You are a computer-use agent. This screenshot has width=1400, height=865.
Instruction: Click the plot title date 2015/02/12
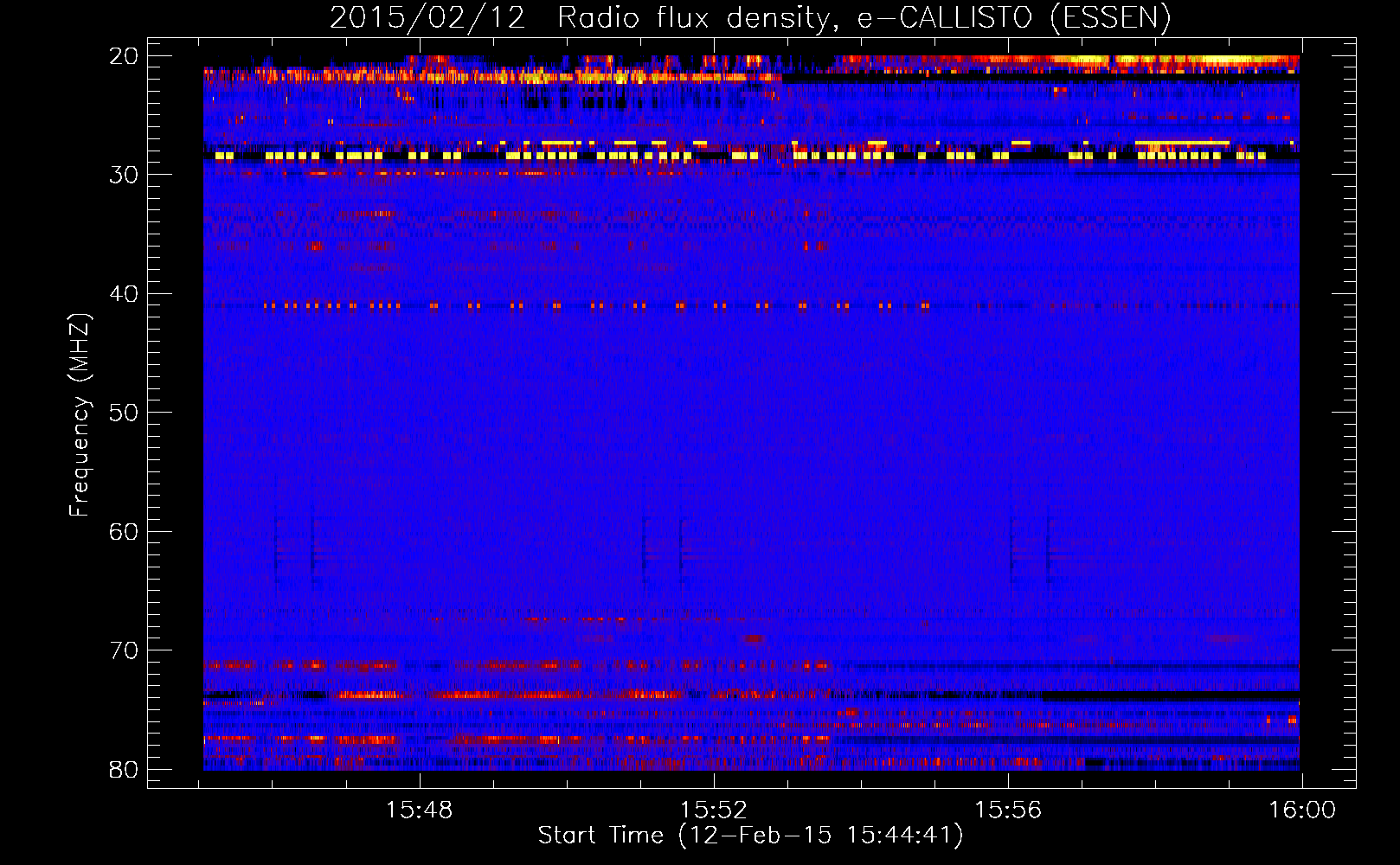pos(427,17)
